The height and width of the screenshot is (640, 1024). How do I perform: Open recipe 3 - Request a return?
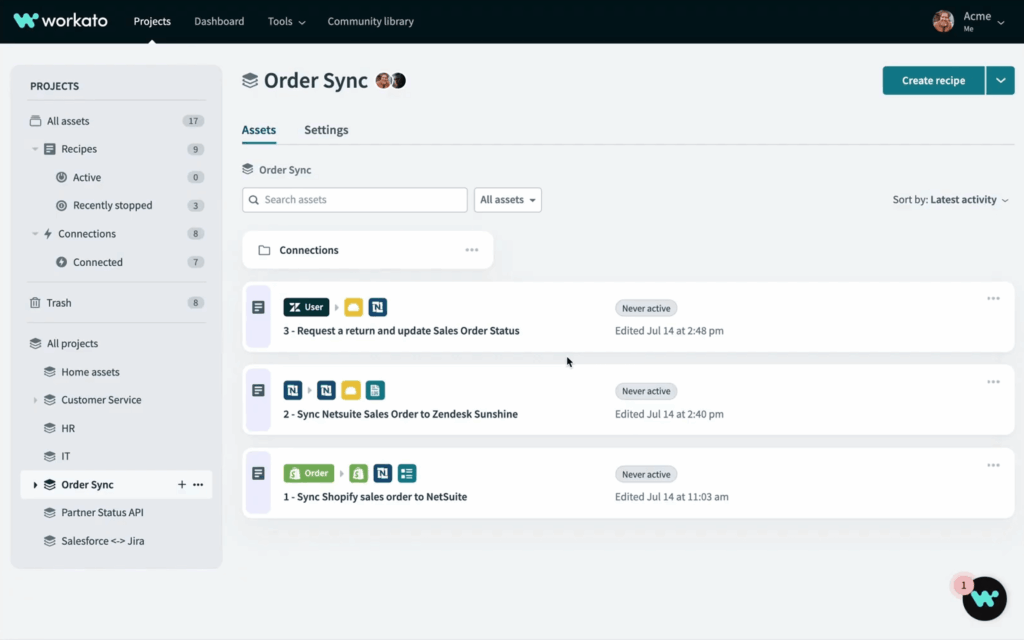coord(401,330)
